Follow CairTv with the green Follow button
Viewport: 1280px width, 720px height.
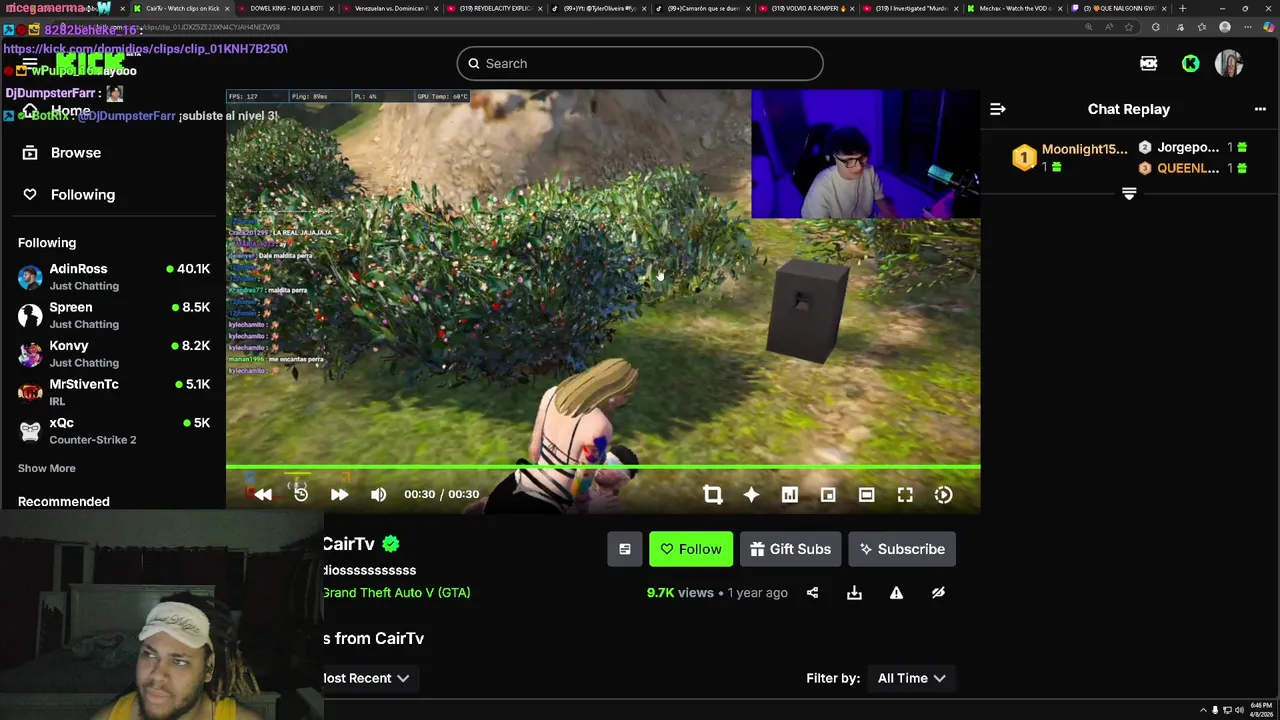tap(691, 549)
